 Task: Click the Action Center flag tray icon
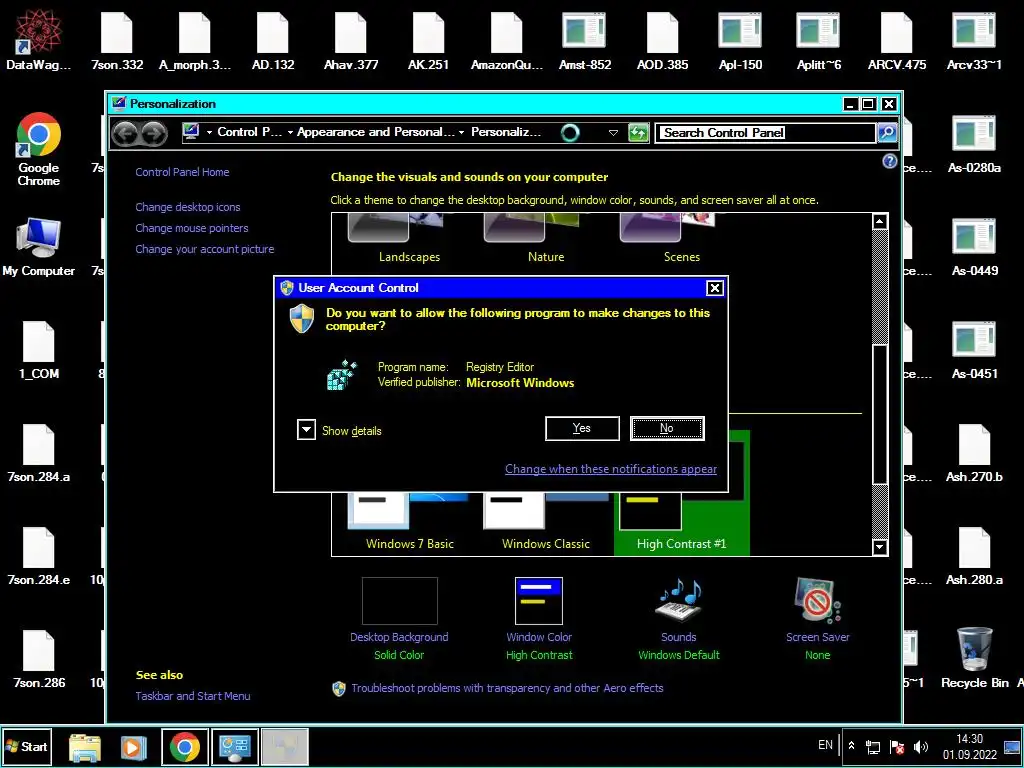pyautogui.click(x=897, y=746)
